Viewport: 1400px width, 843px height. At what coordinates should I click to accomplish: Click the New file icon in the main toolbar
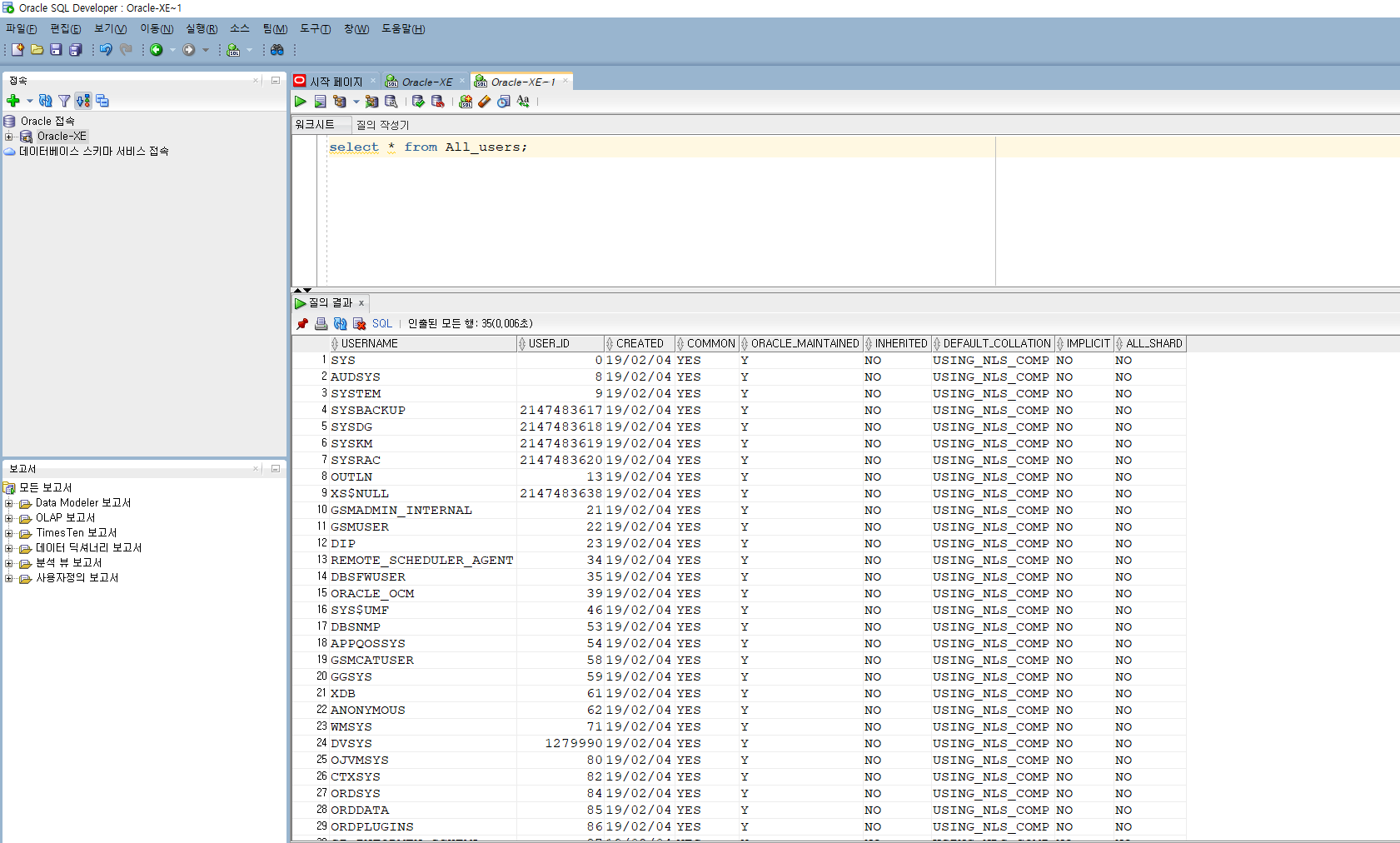[x=17, y=50]
